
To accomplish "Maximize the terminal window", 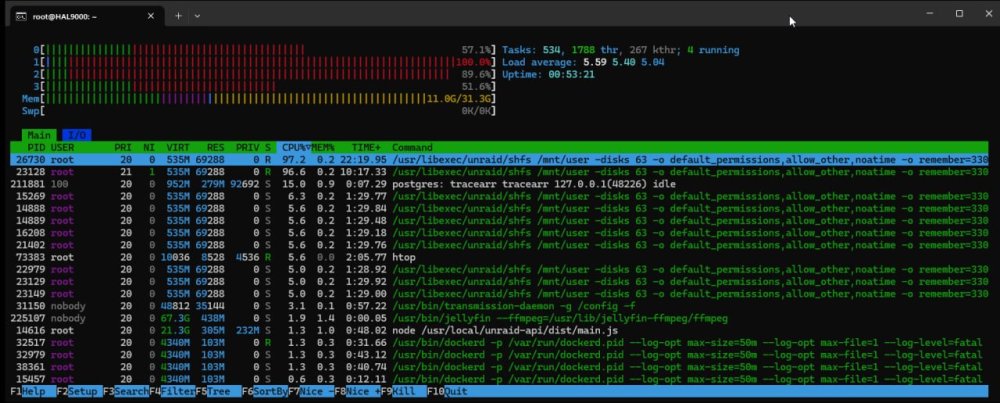I will point(959,13).
